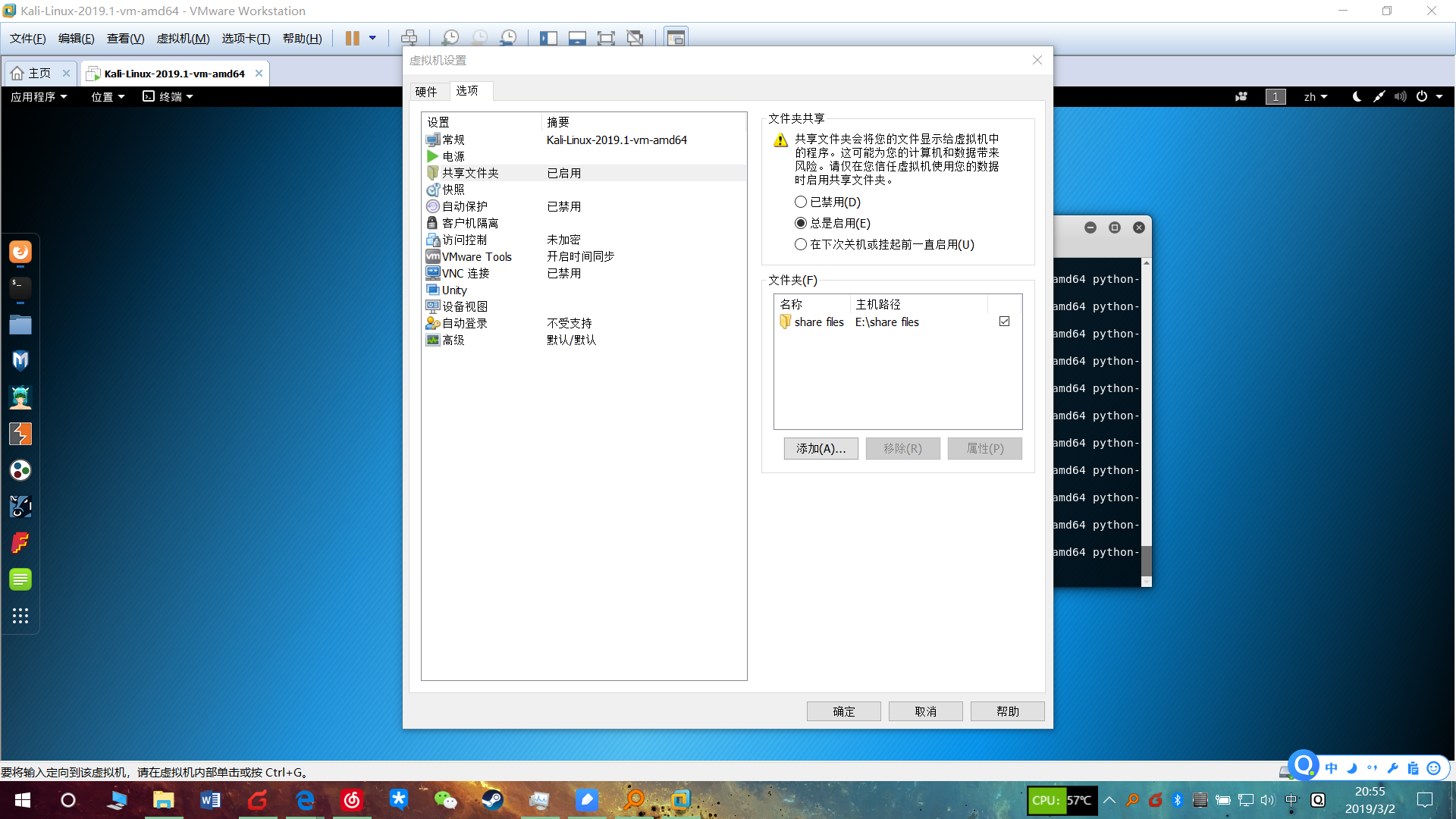
Task: Click the 帮助 Help button in dialog
Action: click(1007, 711)
